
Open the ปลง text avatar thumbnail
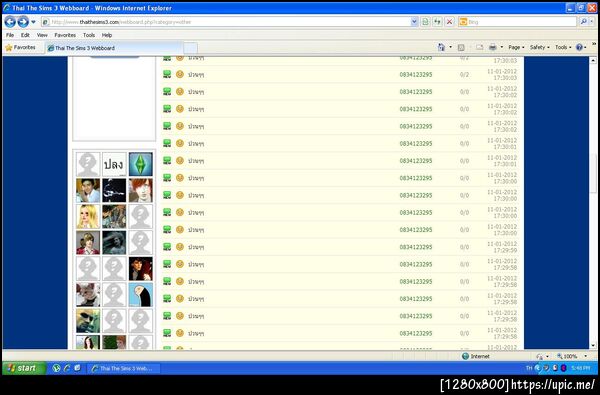pos(114,164)
